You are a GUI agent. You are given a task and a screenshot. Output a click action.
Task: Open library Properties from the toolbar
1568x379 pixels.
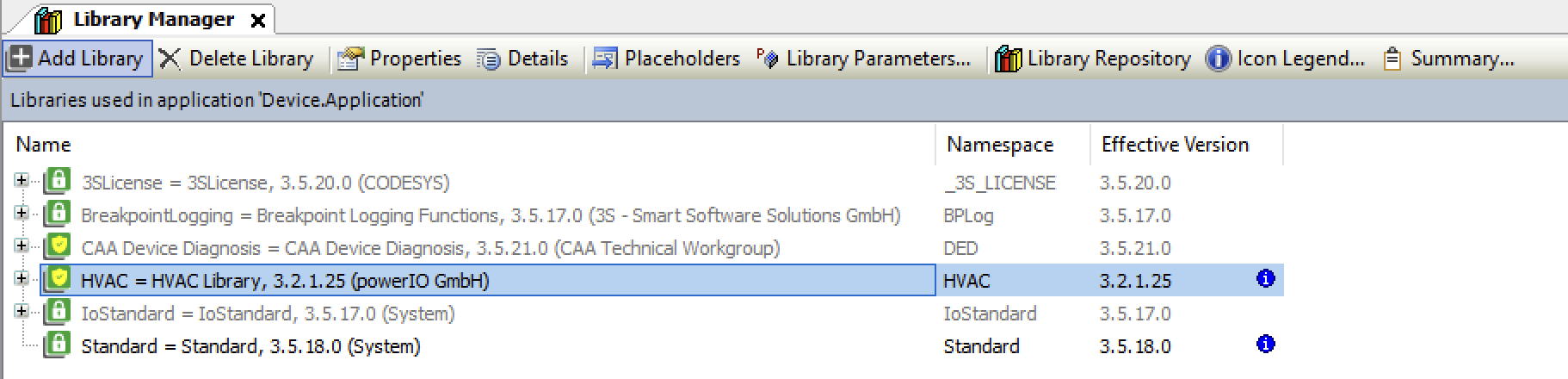pos(399,59)
